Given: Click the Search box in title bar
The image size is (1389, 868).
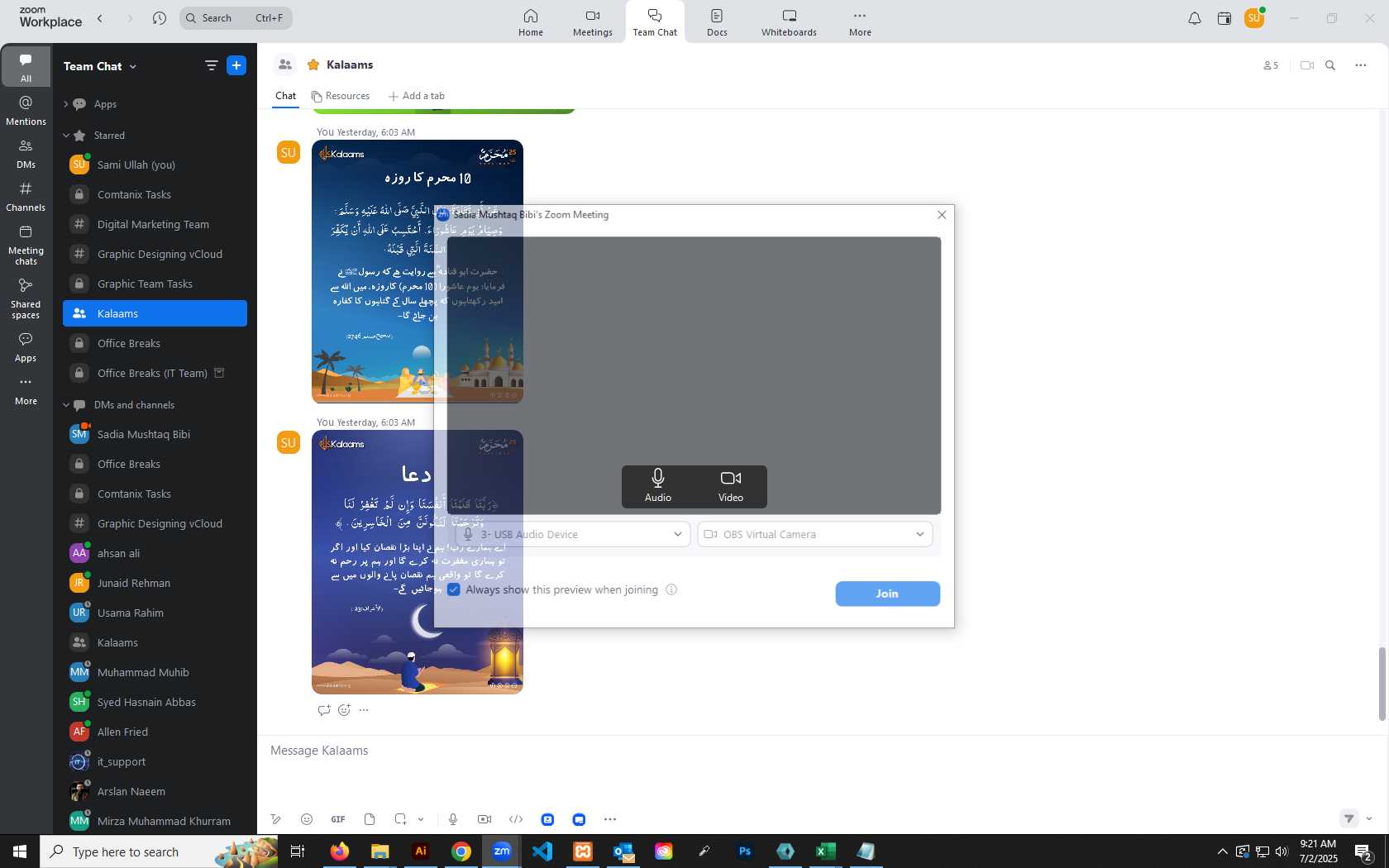Looking at the screenshot, I should pyautogui.click(x=236, y=18).
